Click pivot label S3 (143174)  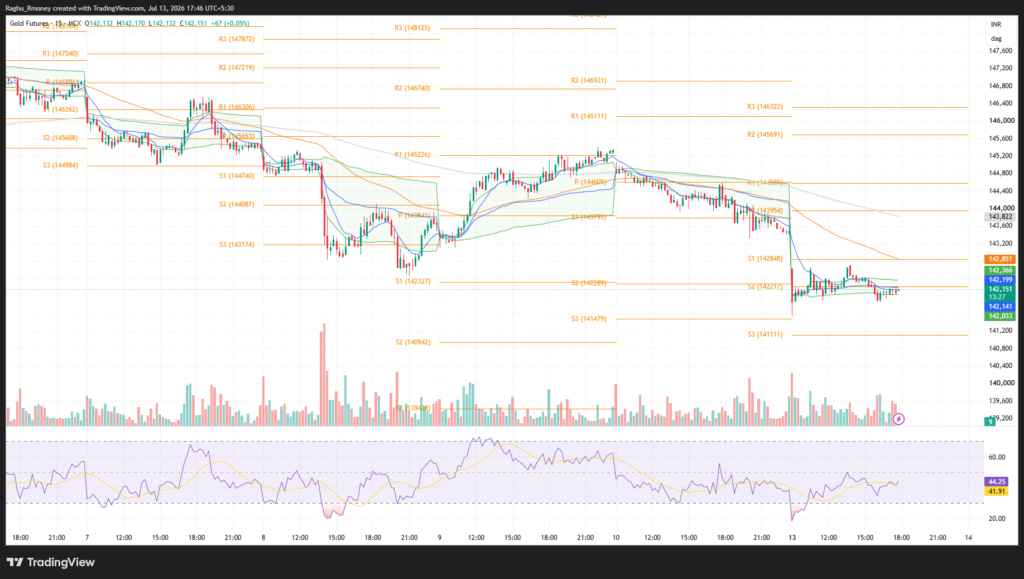[236, 244]
